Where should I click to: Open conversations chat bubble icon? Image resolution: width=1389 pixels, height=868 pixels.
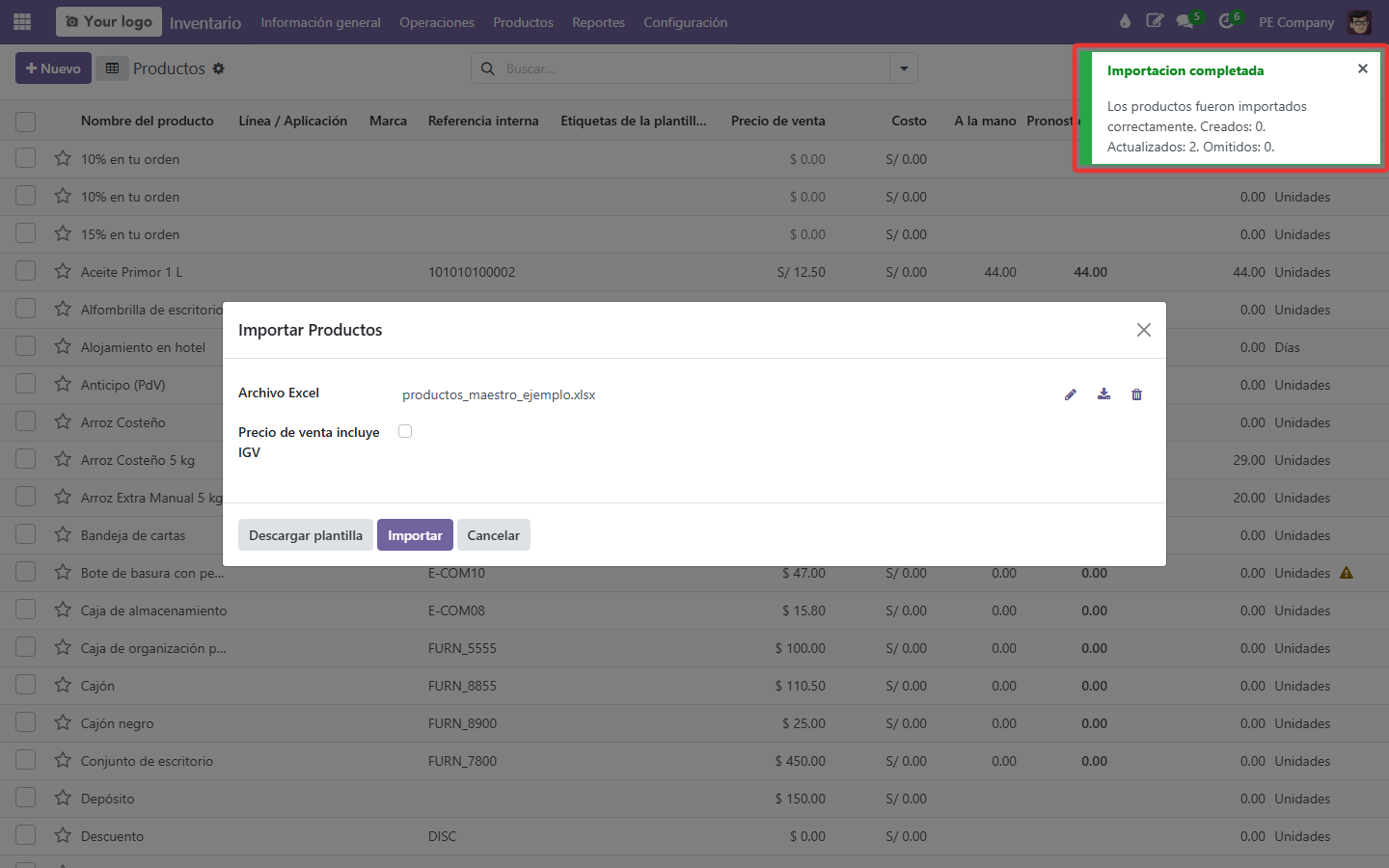[1185, 21]
